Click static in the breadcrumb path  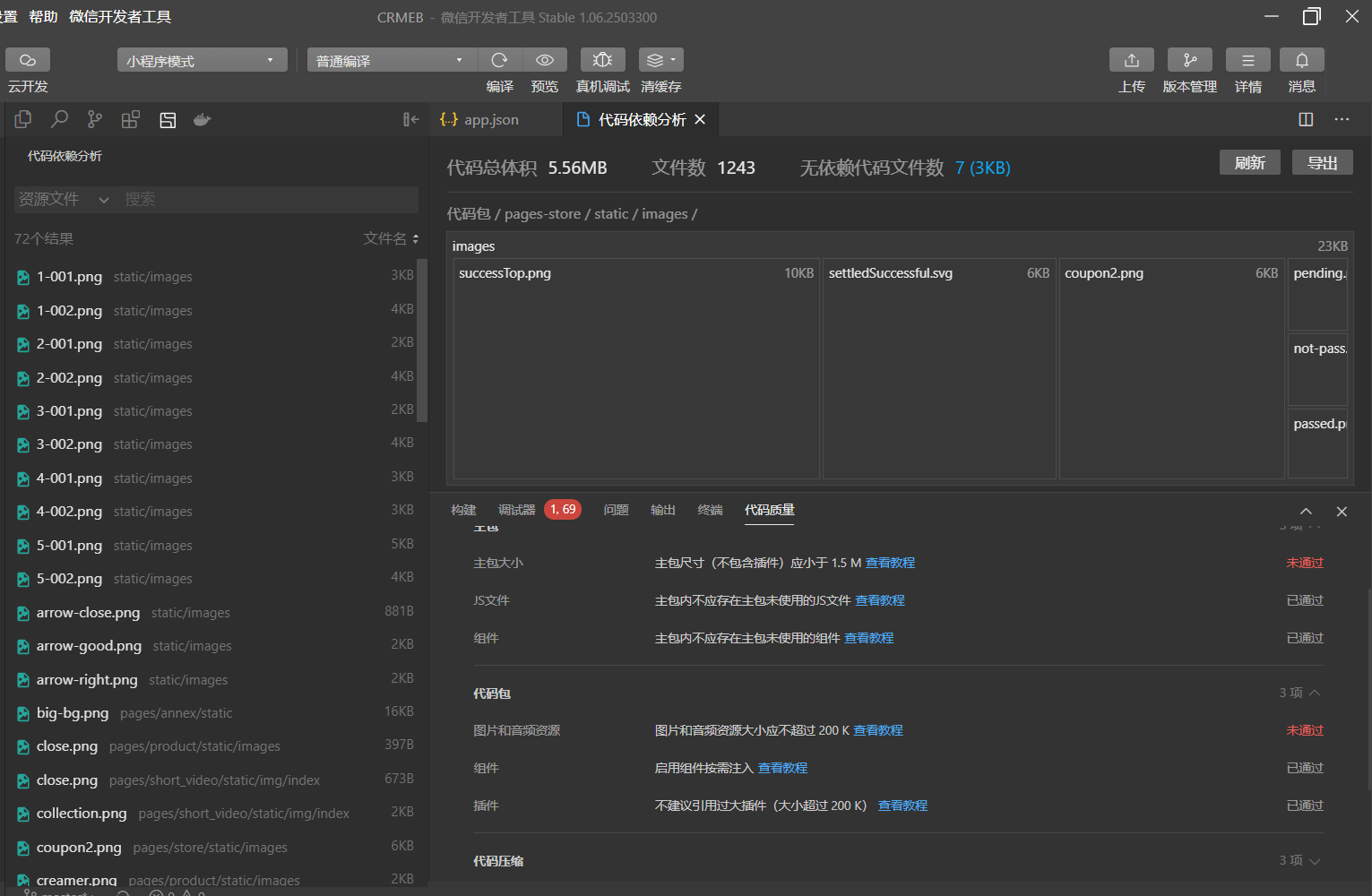click(x=611, y=213)
